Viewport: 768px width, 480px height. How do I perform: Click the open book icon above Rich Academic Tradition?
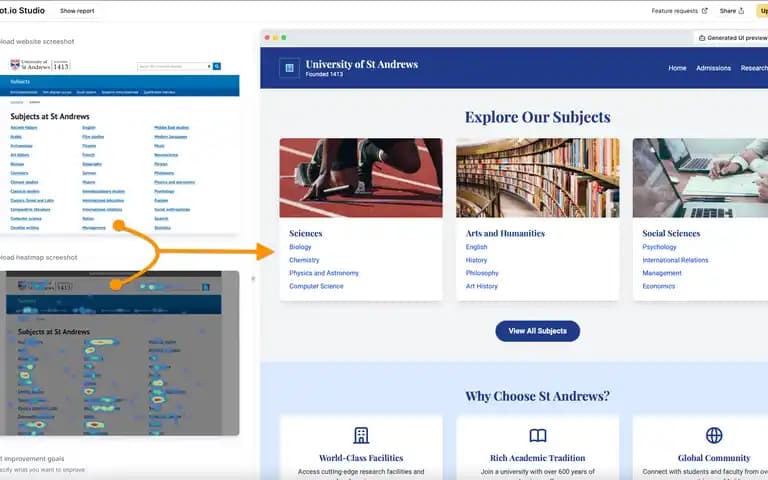point(538,435)
